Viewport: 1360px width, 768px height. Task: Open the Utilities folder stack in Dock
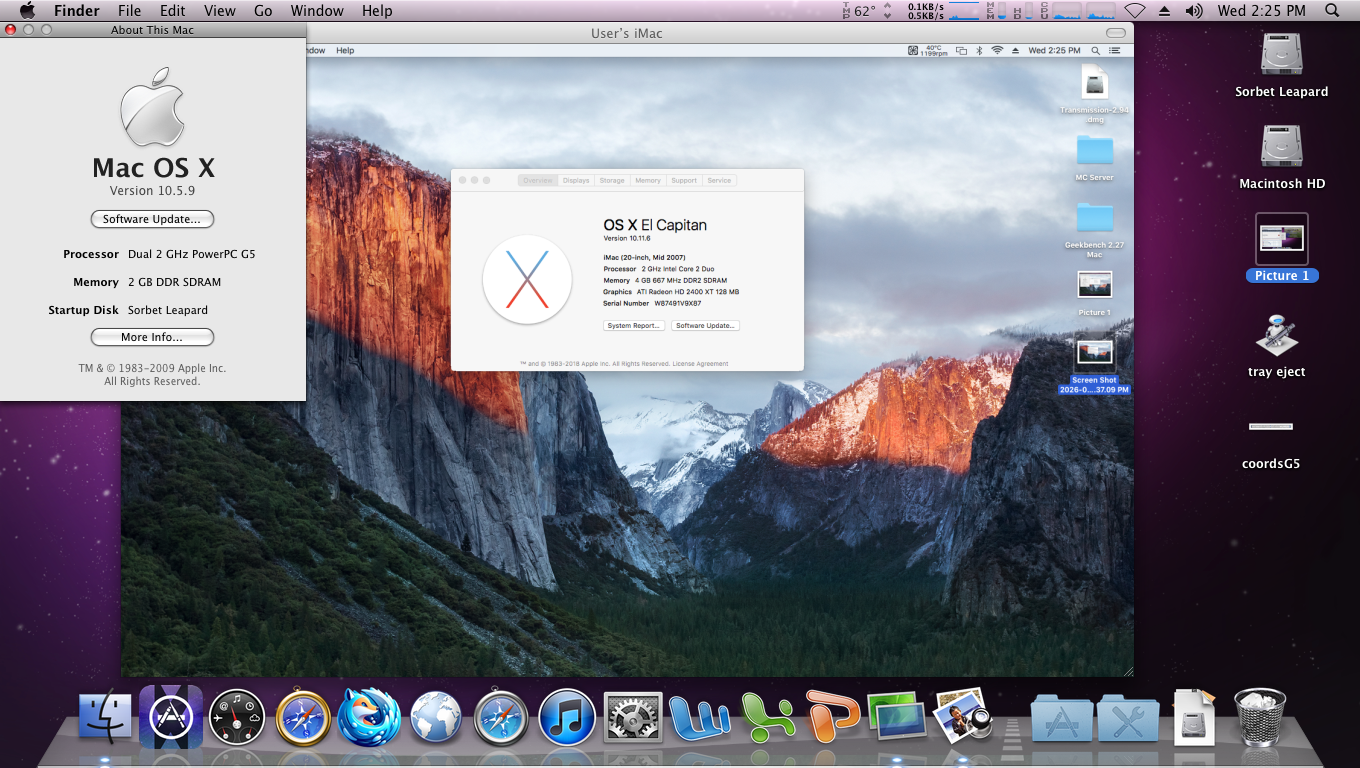tap(1127, 717)
